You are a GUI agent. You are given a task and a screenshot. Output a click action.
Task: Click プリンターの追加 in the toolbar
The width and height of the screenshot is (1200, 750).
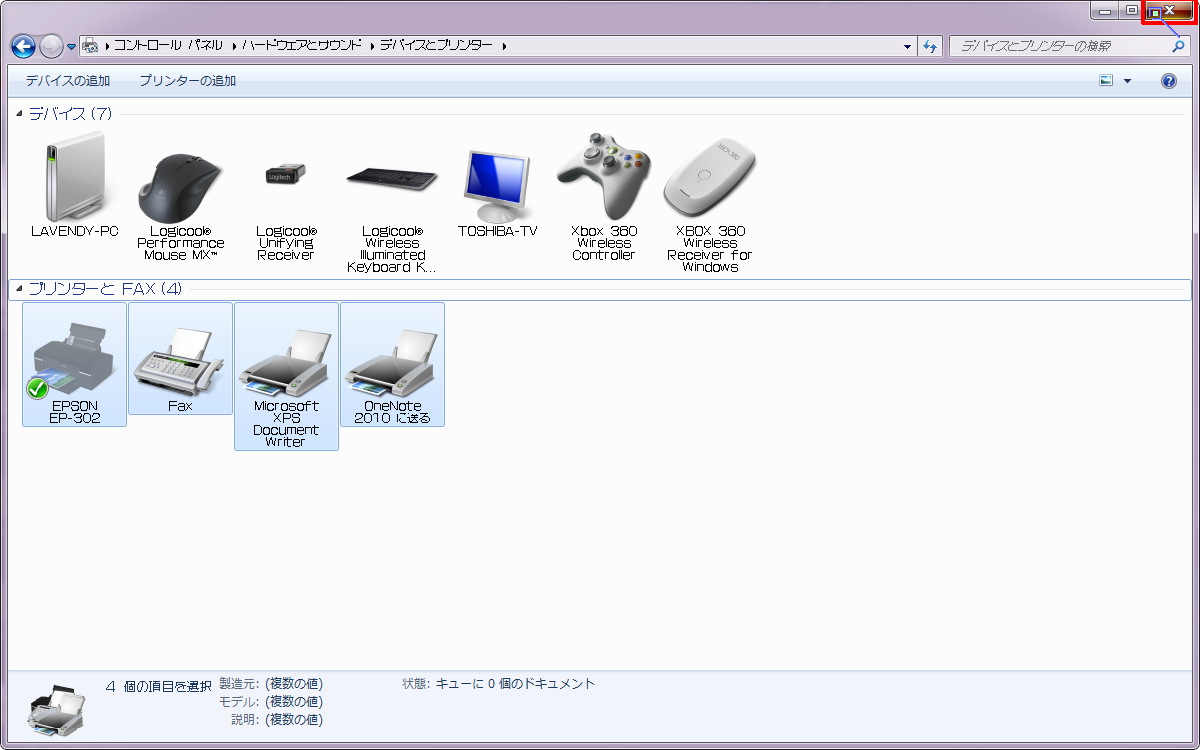coord(188,81)
